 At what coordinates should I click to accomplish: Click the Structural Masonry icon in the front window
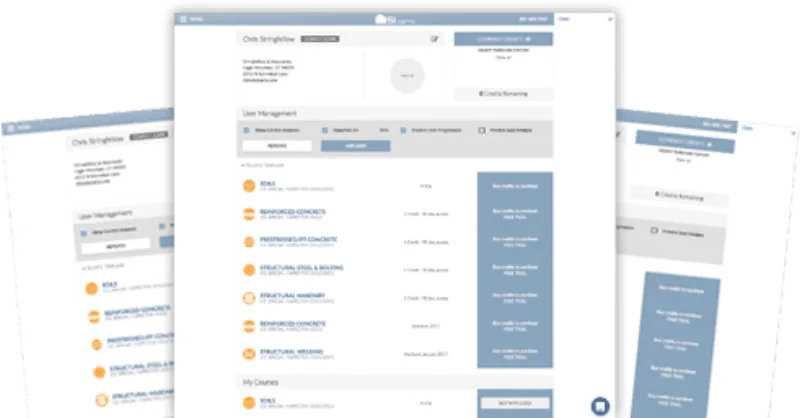coord(249,298)
